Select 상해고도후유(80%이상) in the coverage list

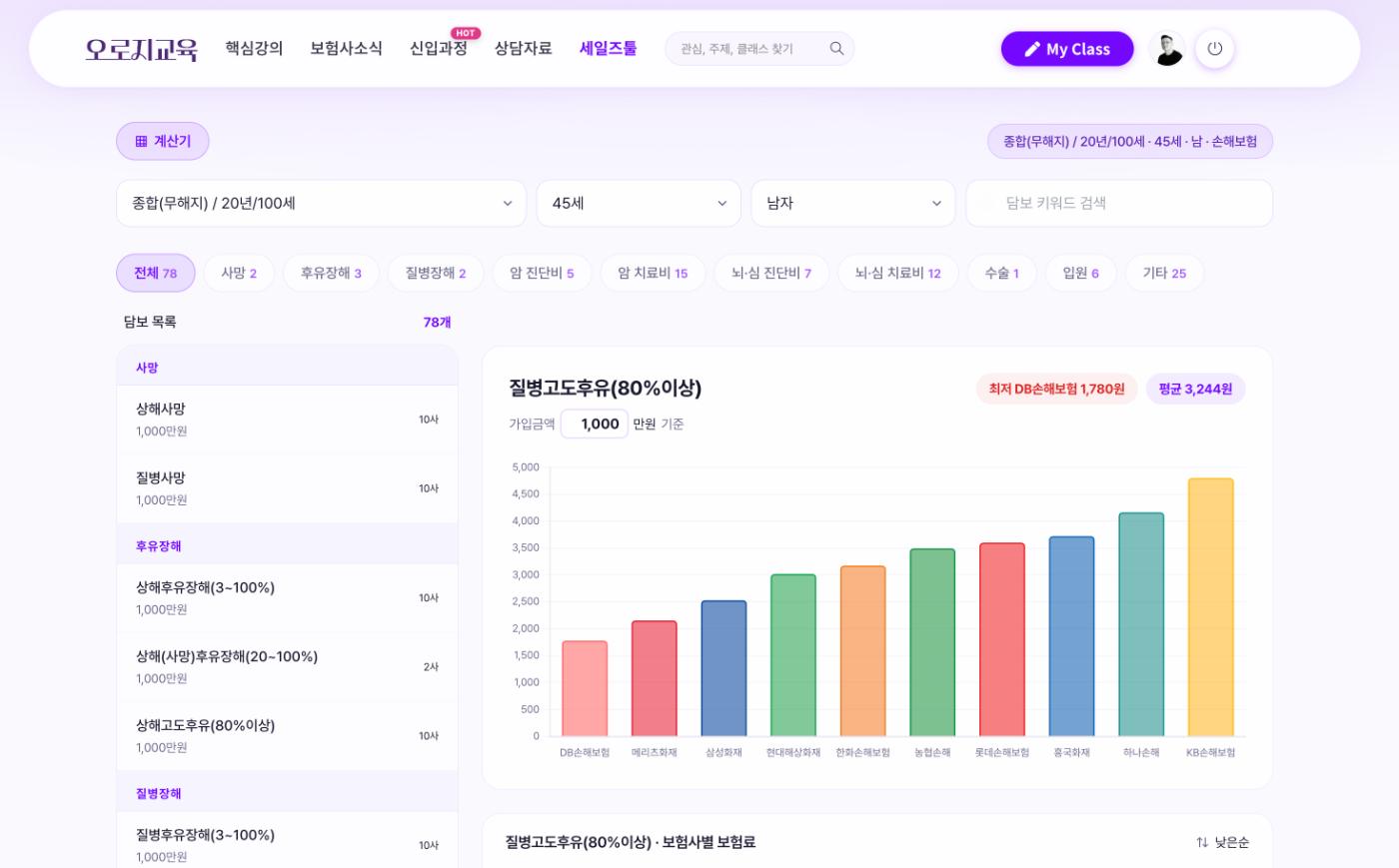pyautogui.click(x=288, y=736)
